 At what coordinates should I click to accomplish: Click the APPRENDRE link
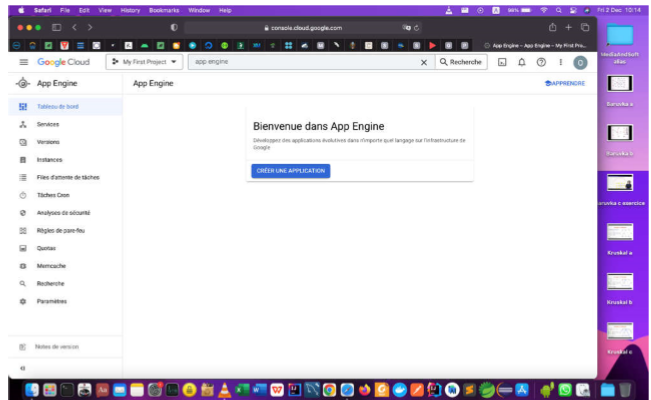(565, 83)
